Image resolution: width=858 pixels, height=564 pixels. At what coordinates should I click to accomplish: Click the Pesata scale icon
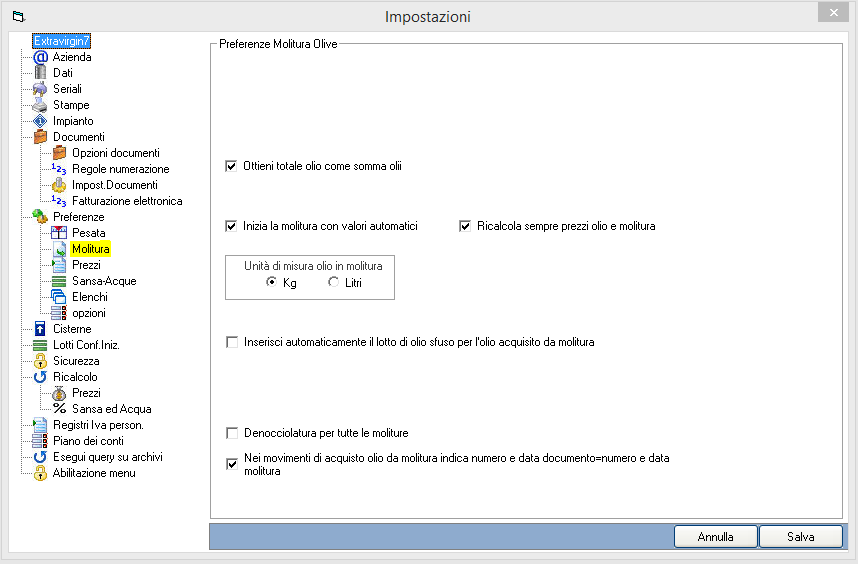click(x=59, y=232)
